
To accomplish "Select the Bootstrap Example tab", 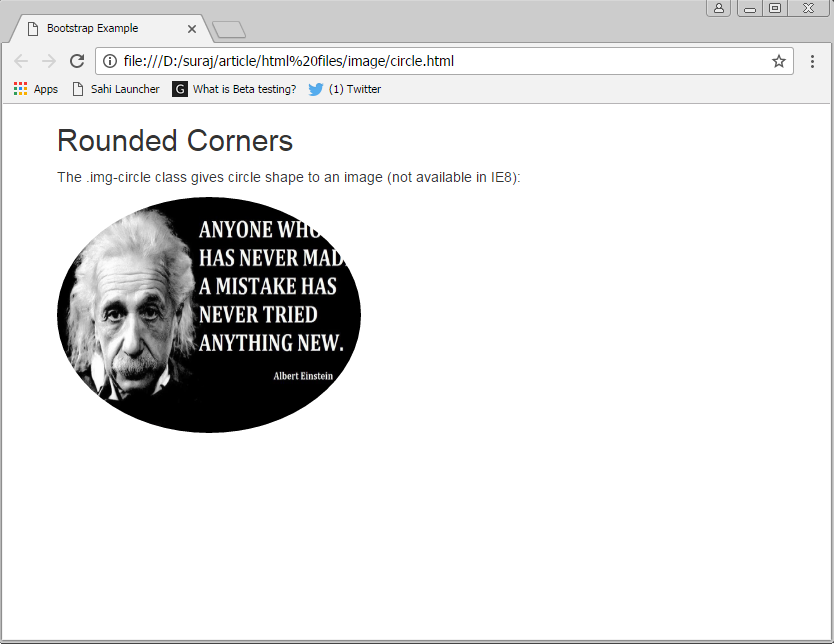I will (x=111, y=29).
